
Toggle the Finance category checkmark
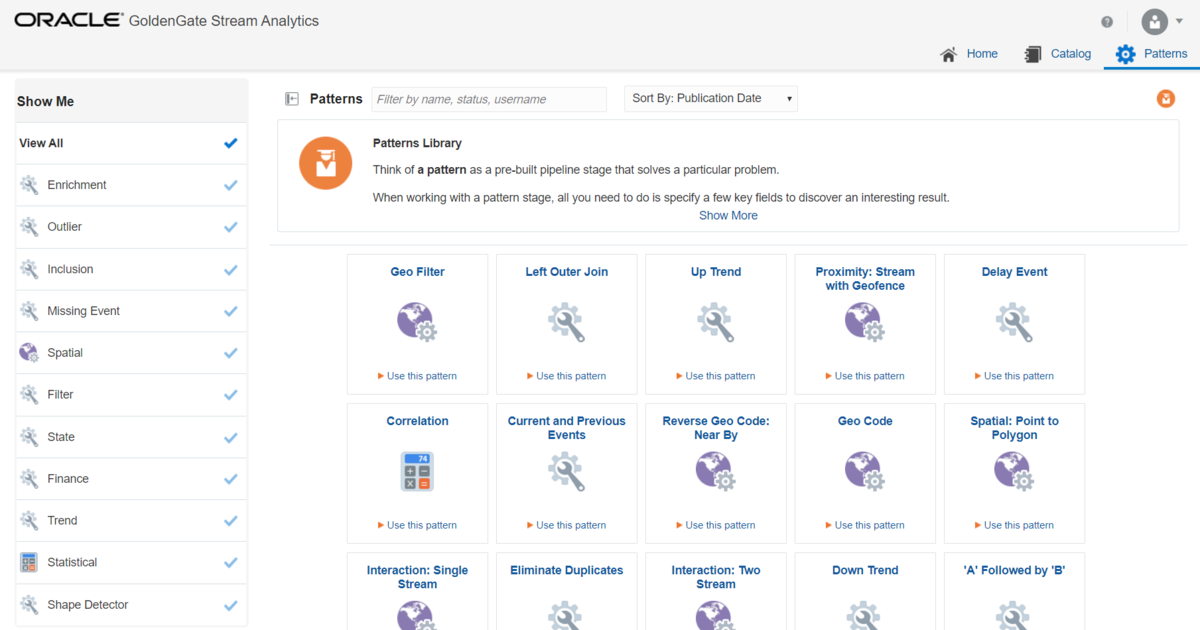pos(231,479)
